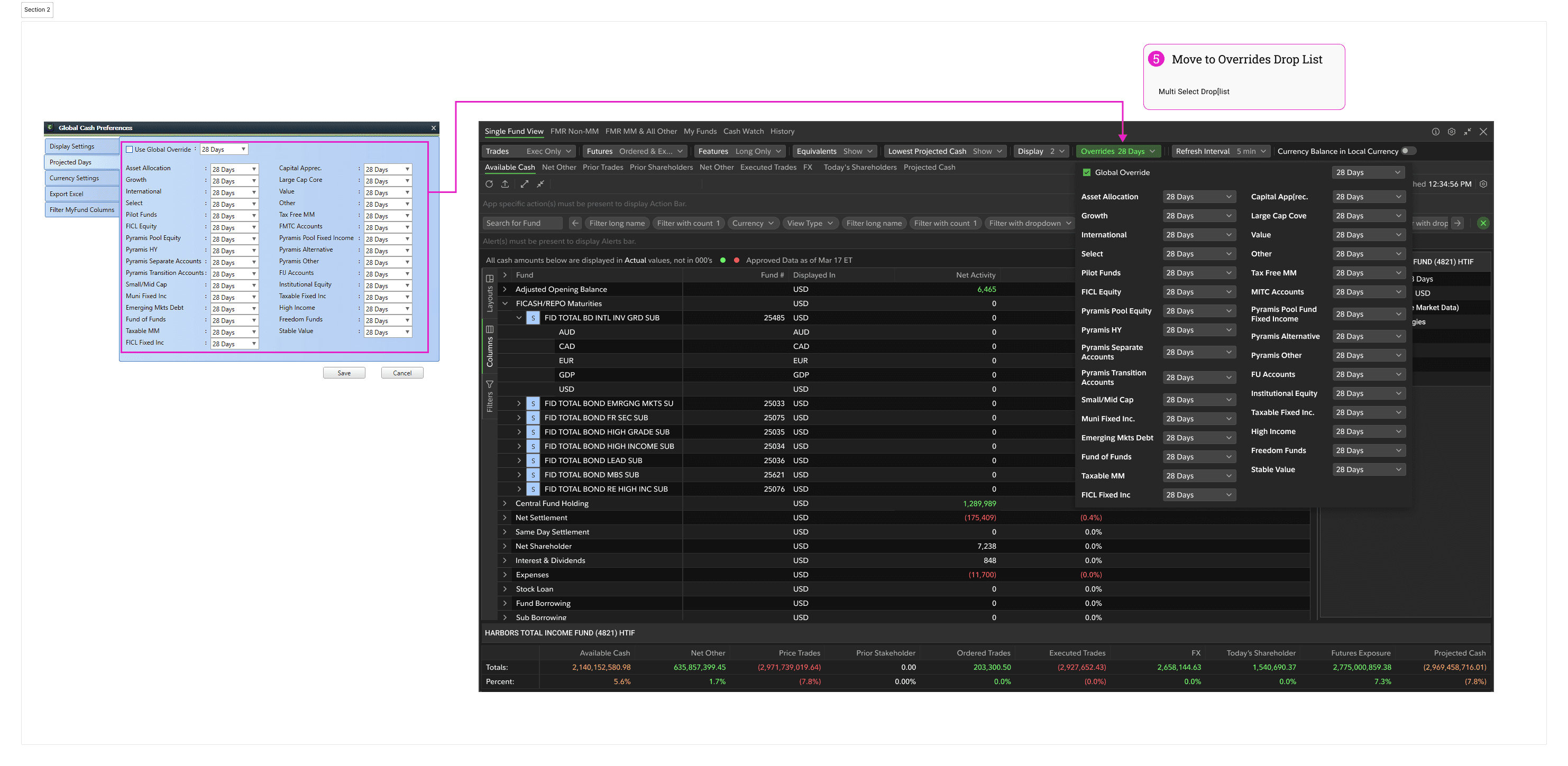Click the Save button

344,373
